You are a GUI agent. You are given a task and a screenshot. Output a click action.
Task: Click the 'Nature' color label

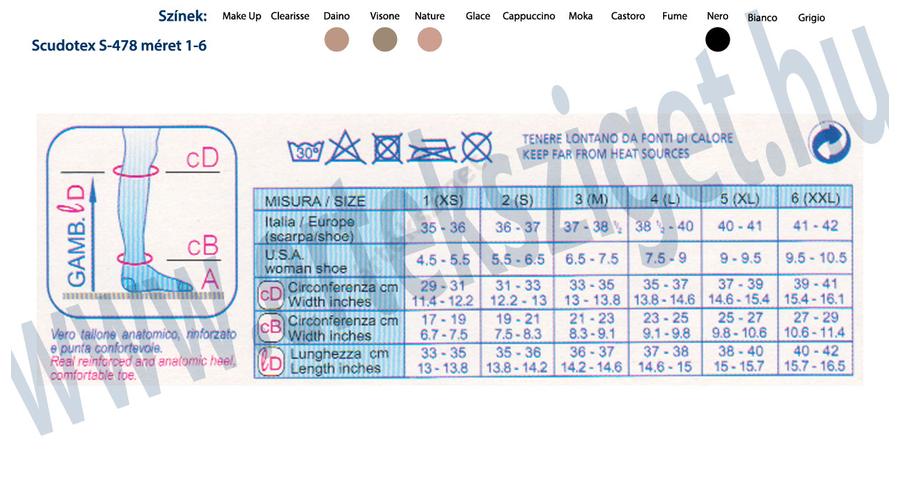429,16
